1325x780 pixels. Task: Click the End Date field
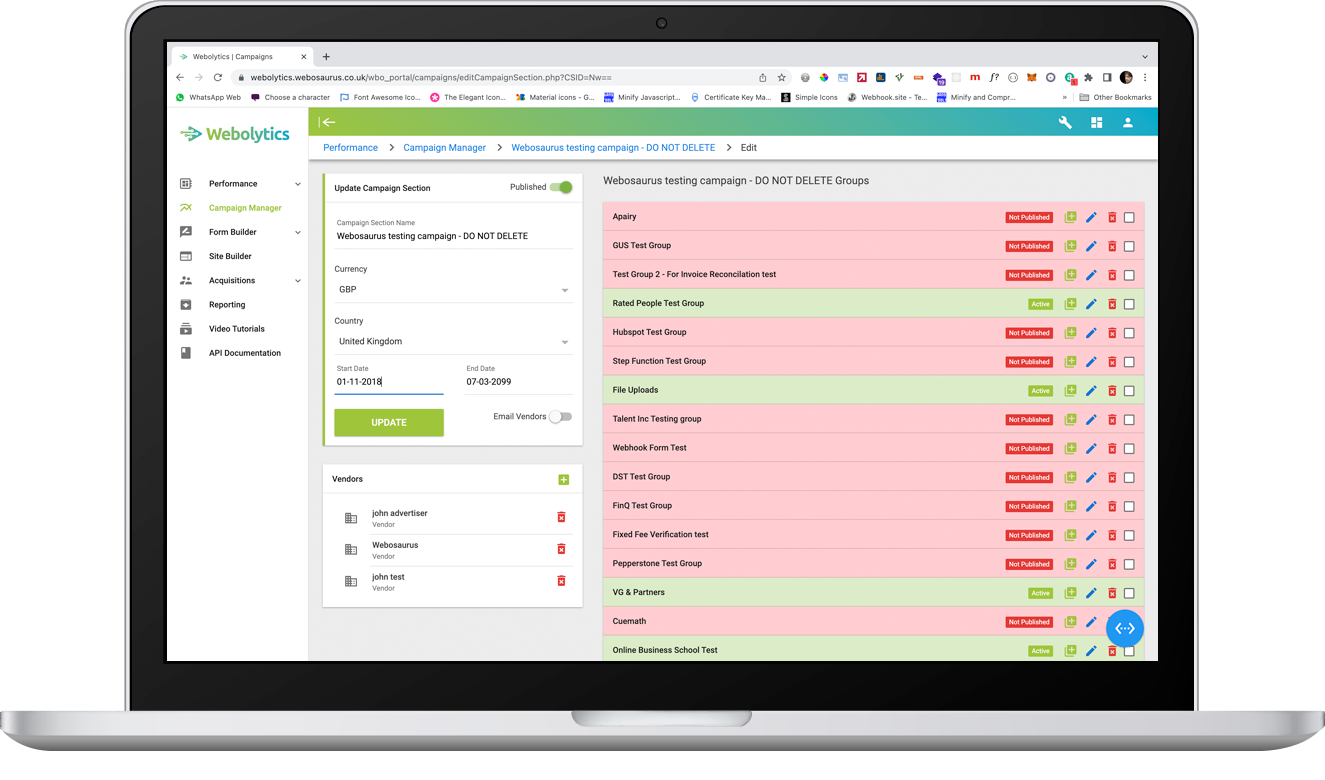(x=518, y=382)
